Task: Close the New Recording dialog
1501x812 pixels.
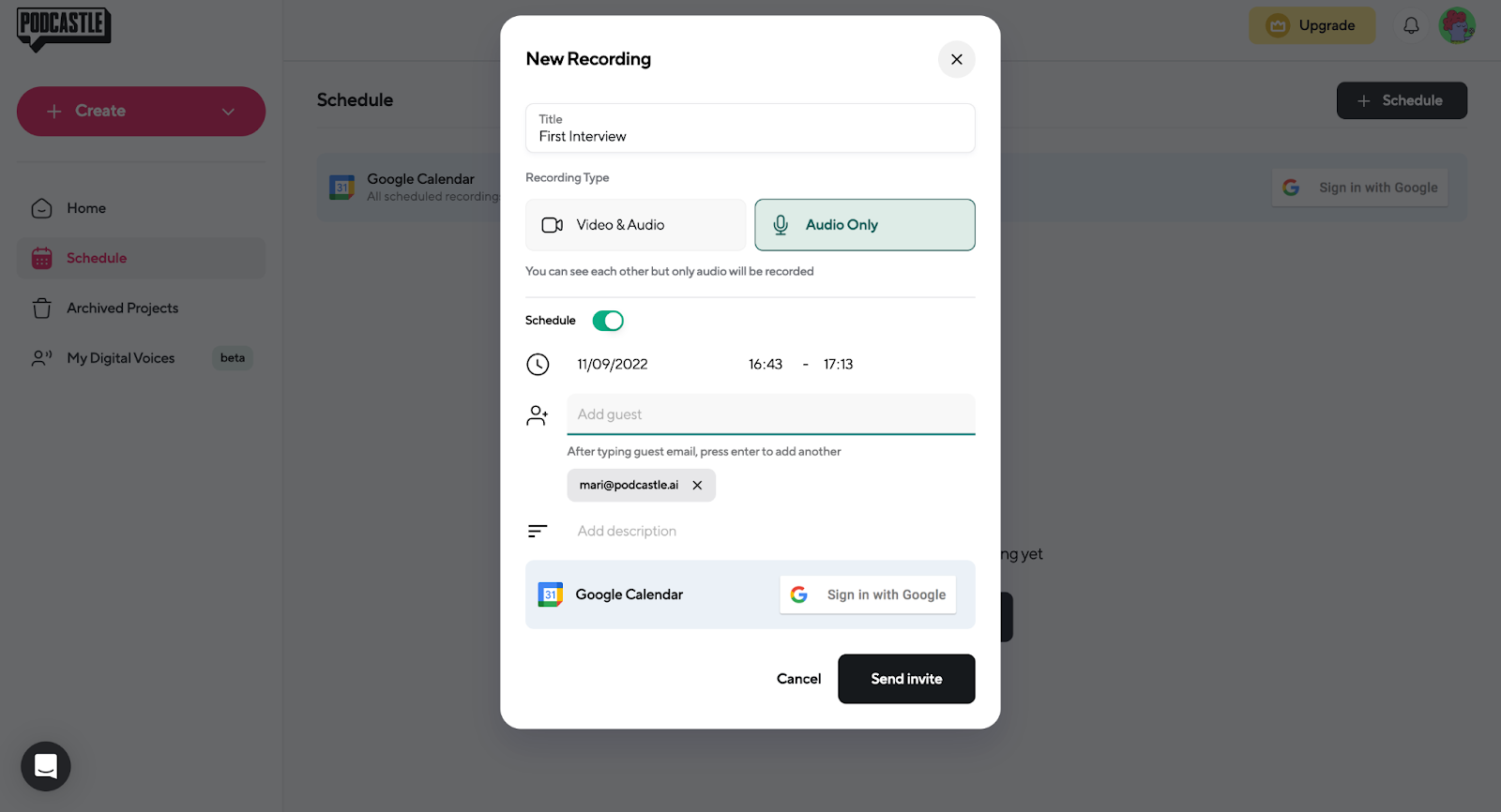Action: point(956,59)
